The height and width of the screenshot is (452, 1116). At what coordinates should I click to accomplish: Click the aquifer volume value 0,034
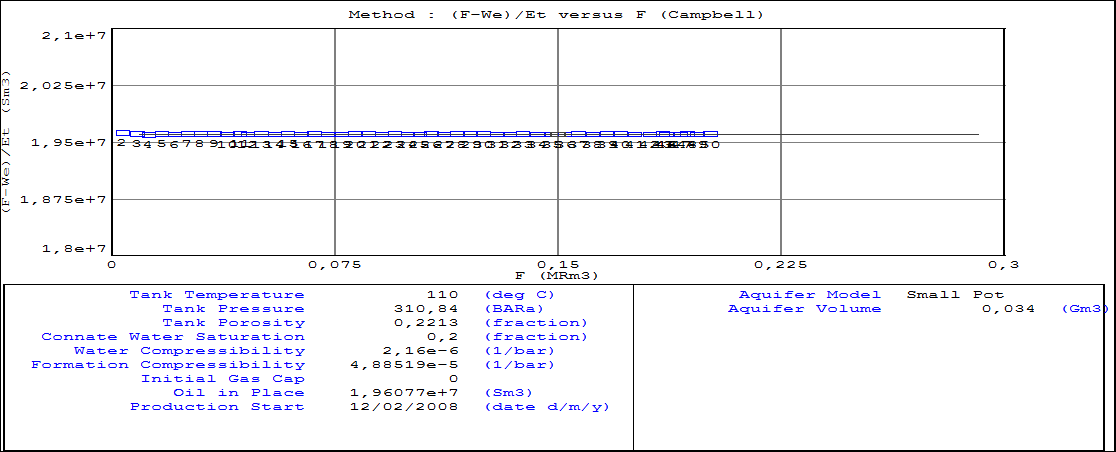pos(1009,309)
